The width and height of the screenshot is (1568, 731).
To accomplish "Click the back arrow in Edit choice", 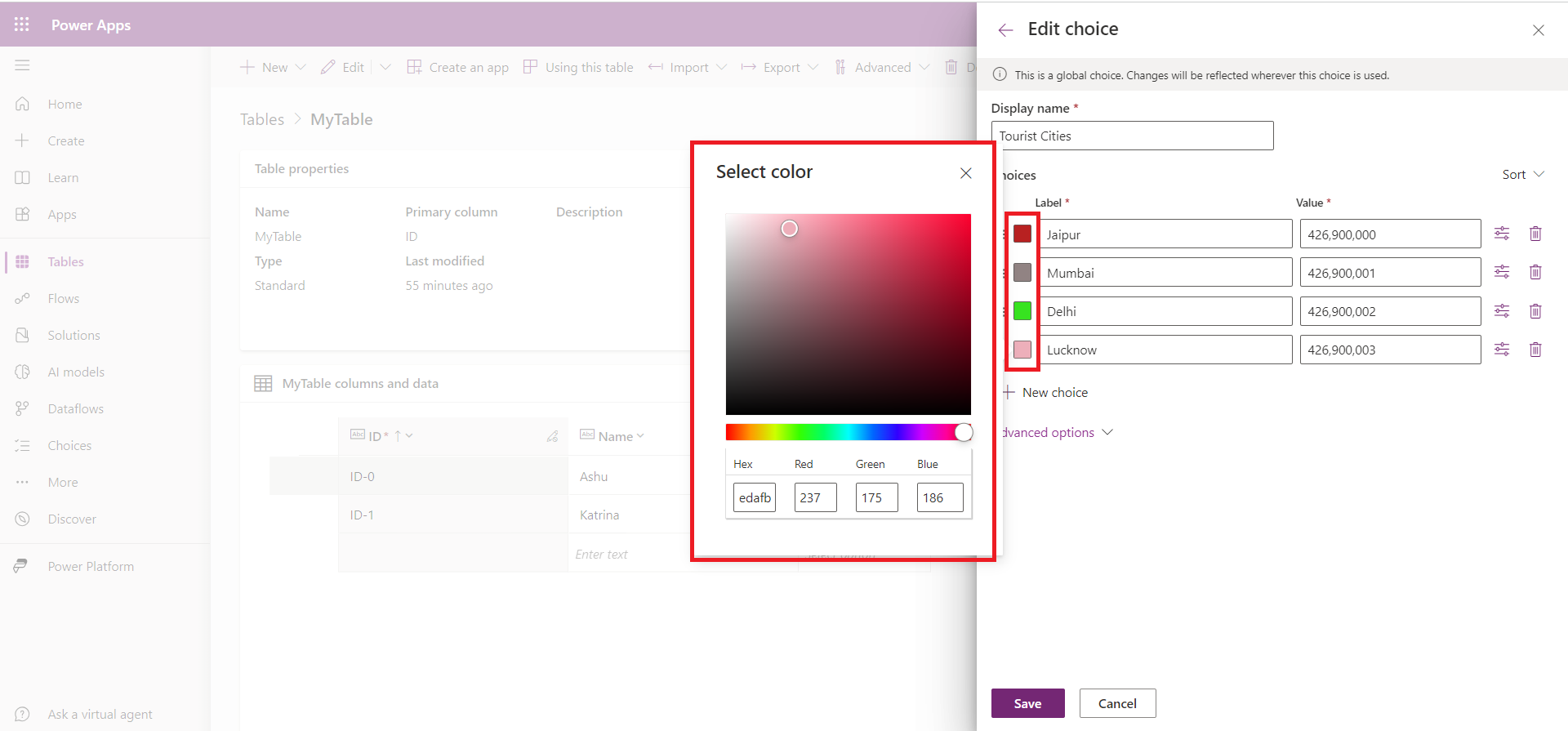I will pos(1005,30).
